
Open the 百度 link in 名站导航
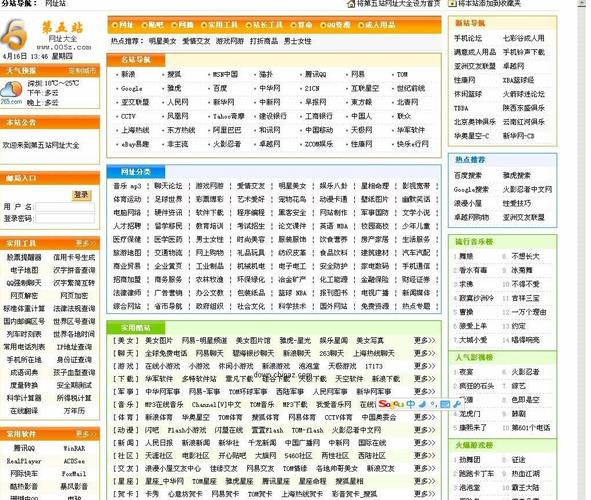click(x=220, y=88)
